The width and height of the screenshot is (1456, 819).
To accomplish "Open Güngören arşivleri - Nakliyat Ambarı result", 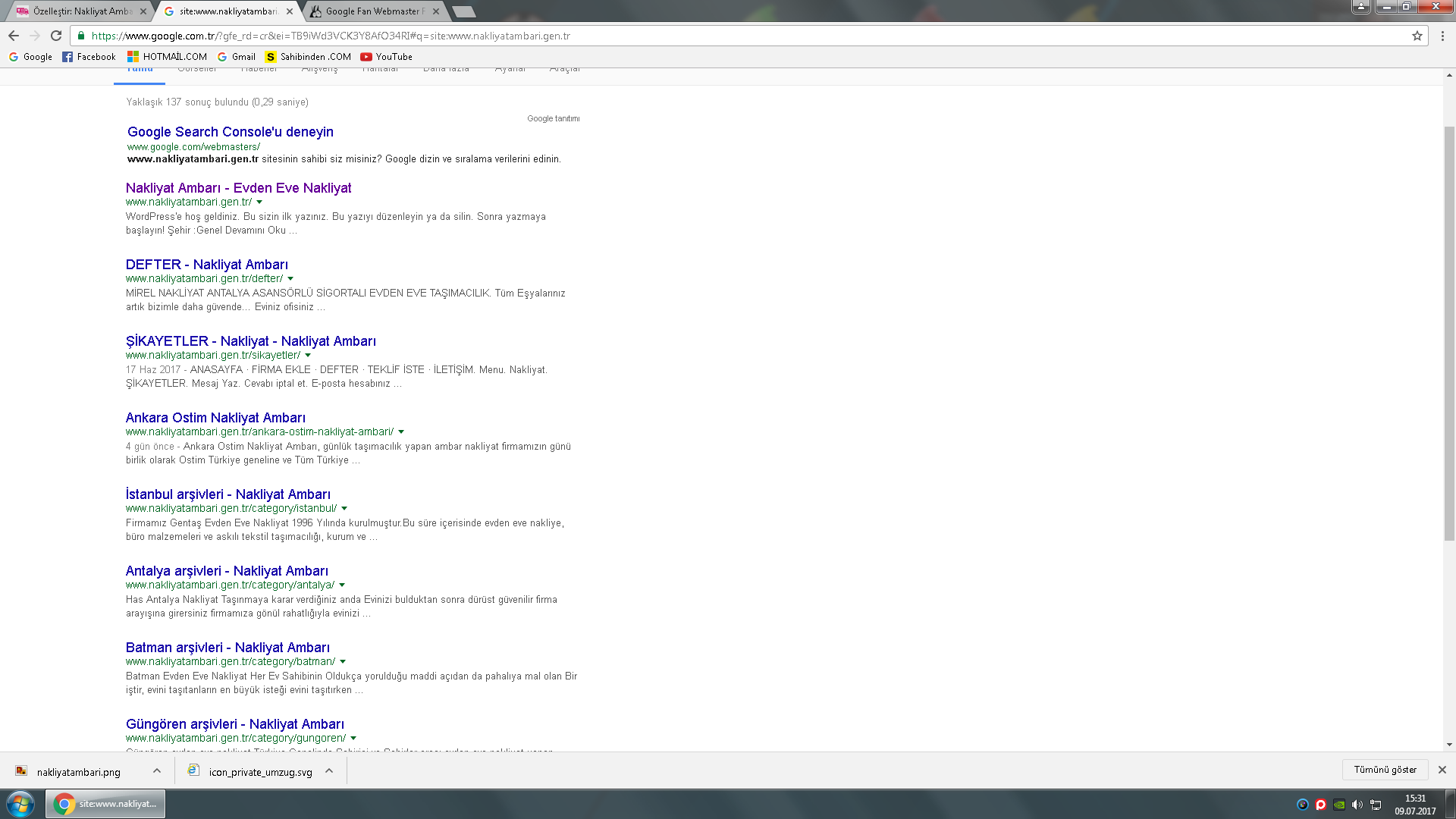I will 235,724.
